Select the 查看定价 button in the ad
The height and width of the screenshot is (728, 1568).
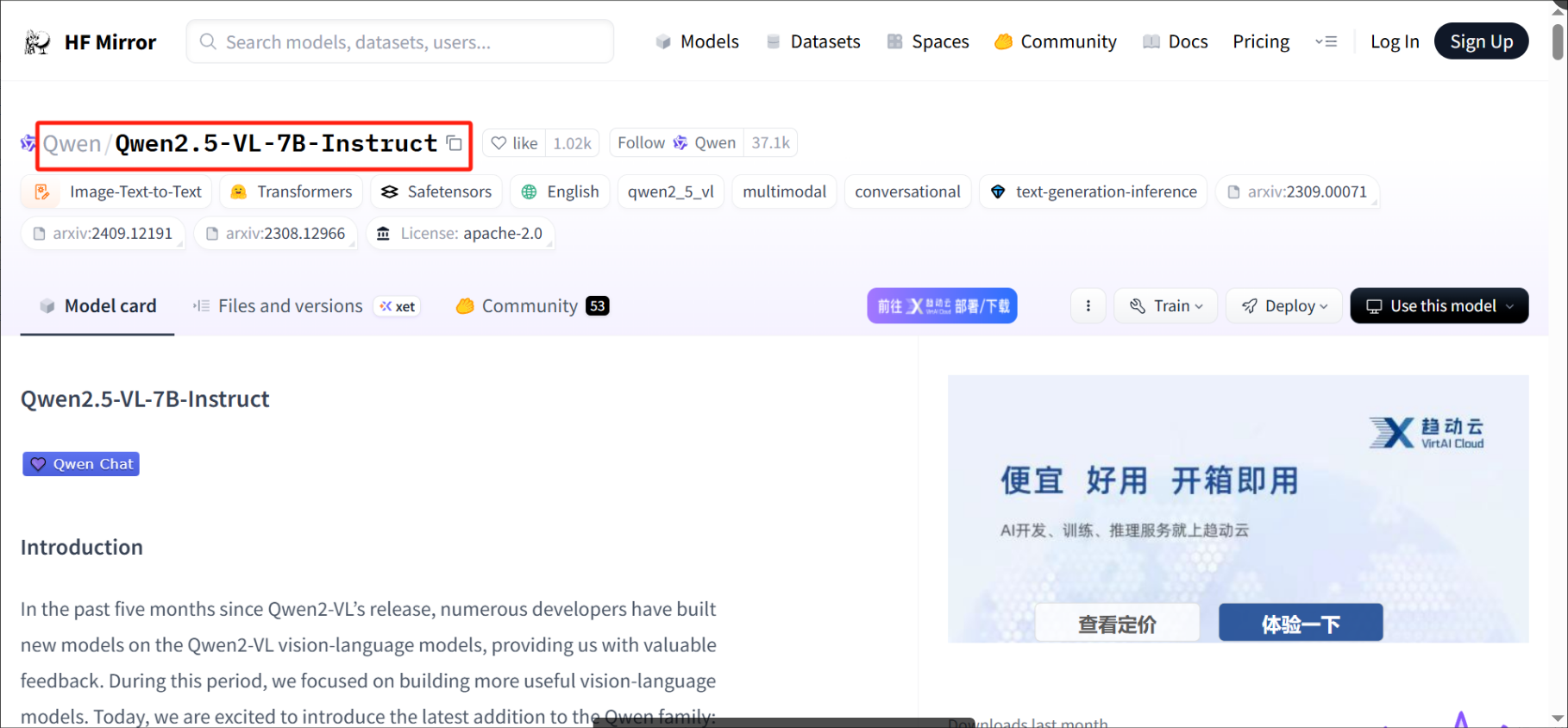(x=1117, y=624)
